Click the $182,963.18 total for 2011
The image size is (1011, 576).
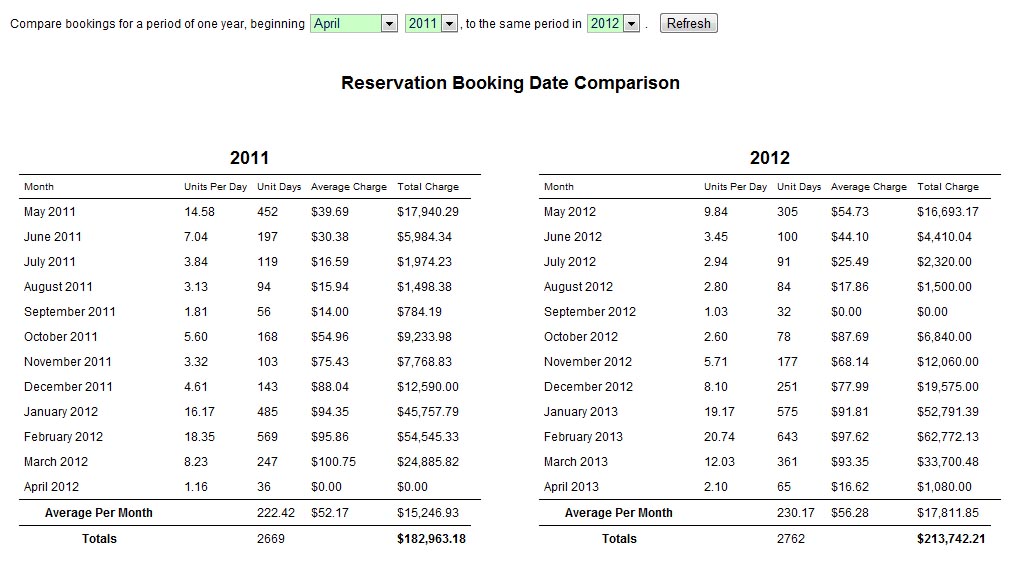(x=431, y=539)
